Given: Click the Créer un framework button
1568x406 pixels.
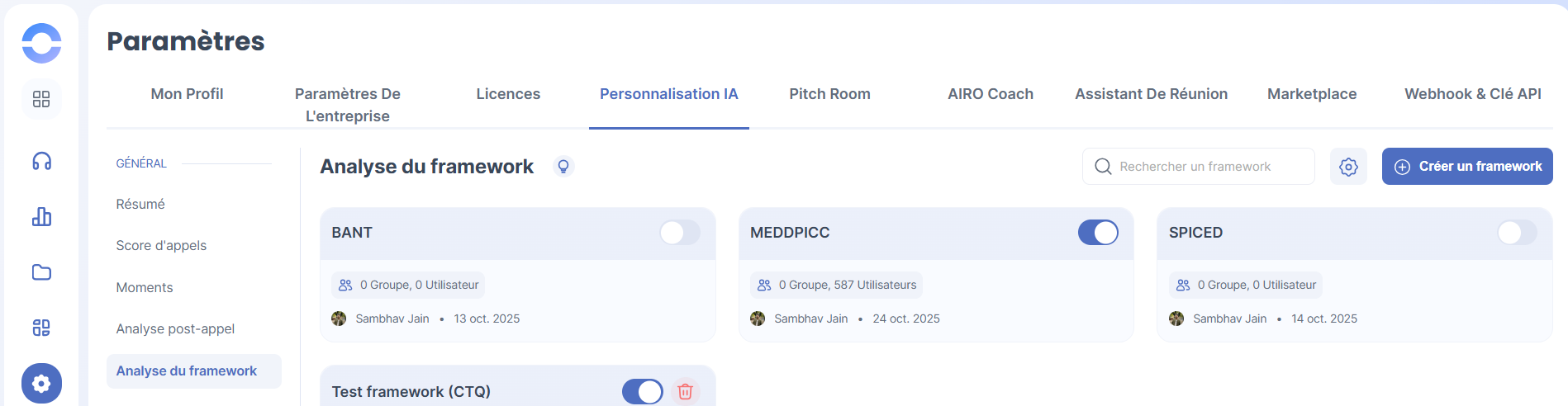Looking at the screenshot, I should click(1467, 167).
